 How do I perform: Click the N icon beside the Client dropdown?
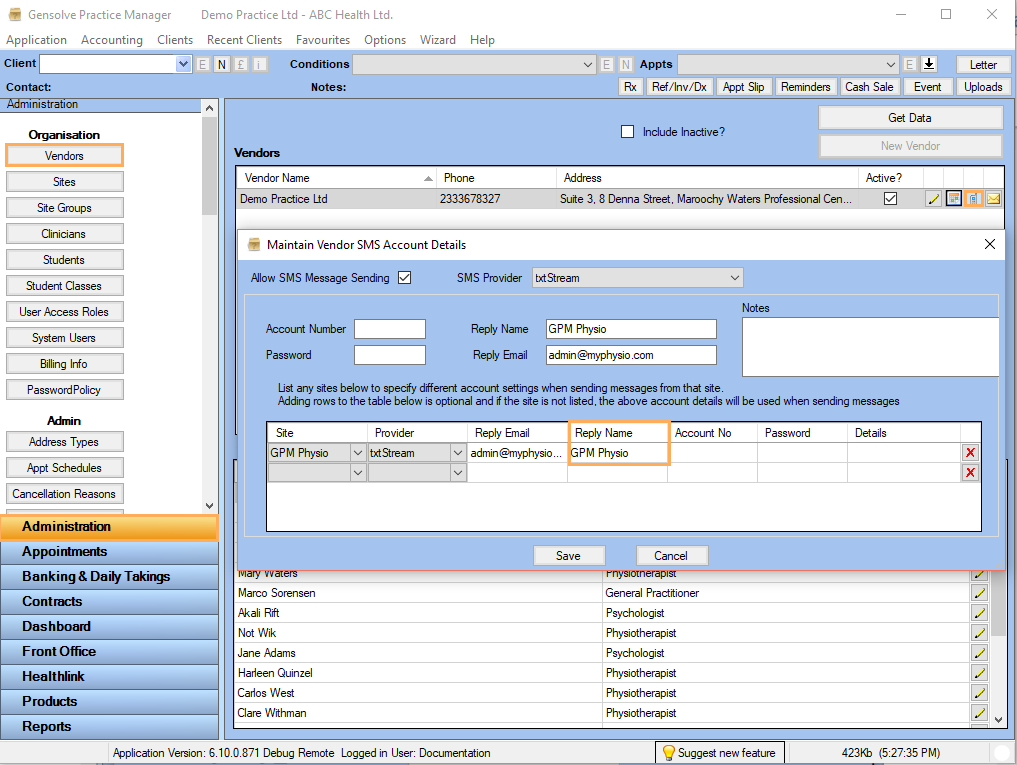click(221, 63)
